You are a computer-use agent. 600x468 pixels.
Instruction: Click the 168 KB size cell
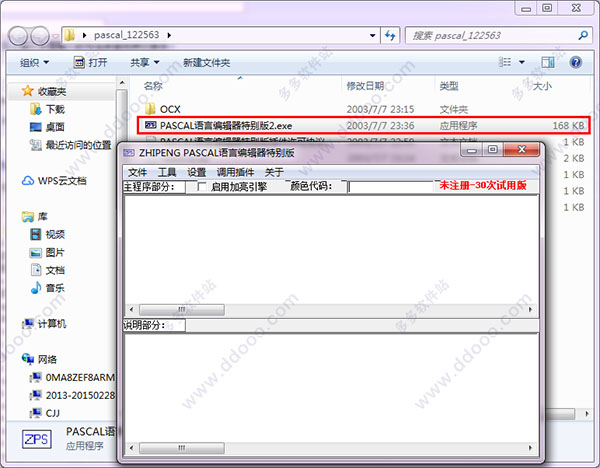point(568,126)
